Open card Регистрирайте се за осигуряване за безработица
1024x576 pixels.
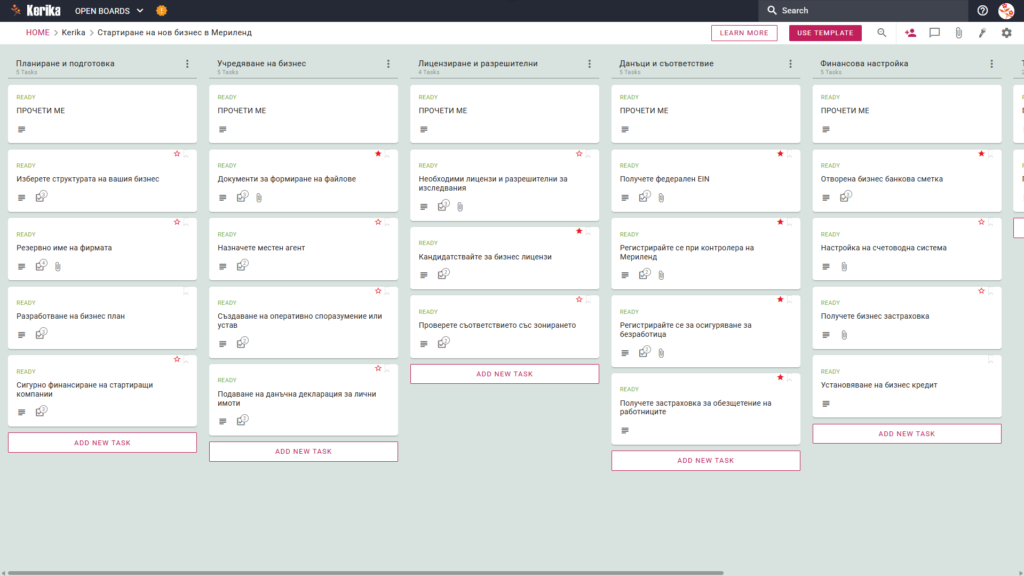(706, 331)
